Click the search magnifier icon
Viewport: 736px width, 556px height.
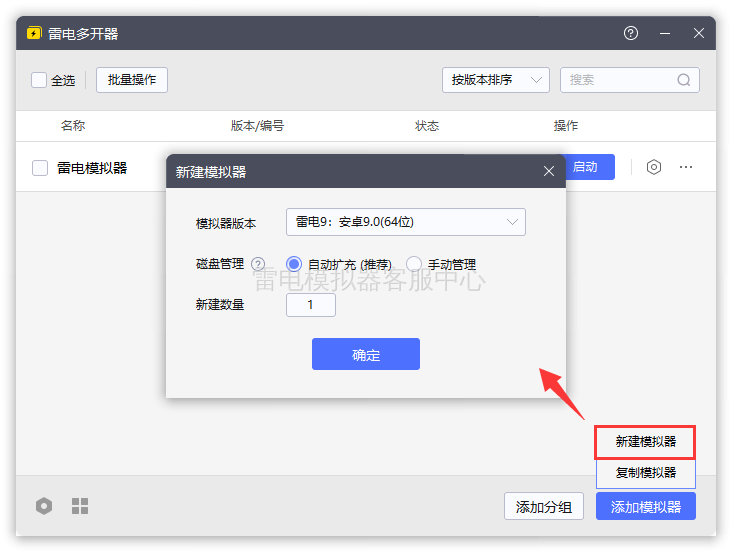683,80
